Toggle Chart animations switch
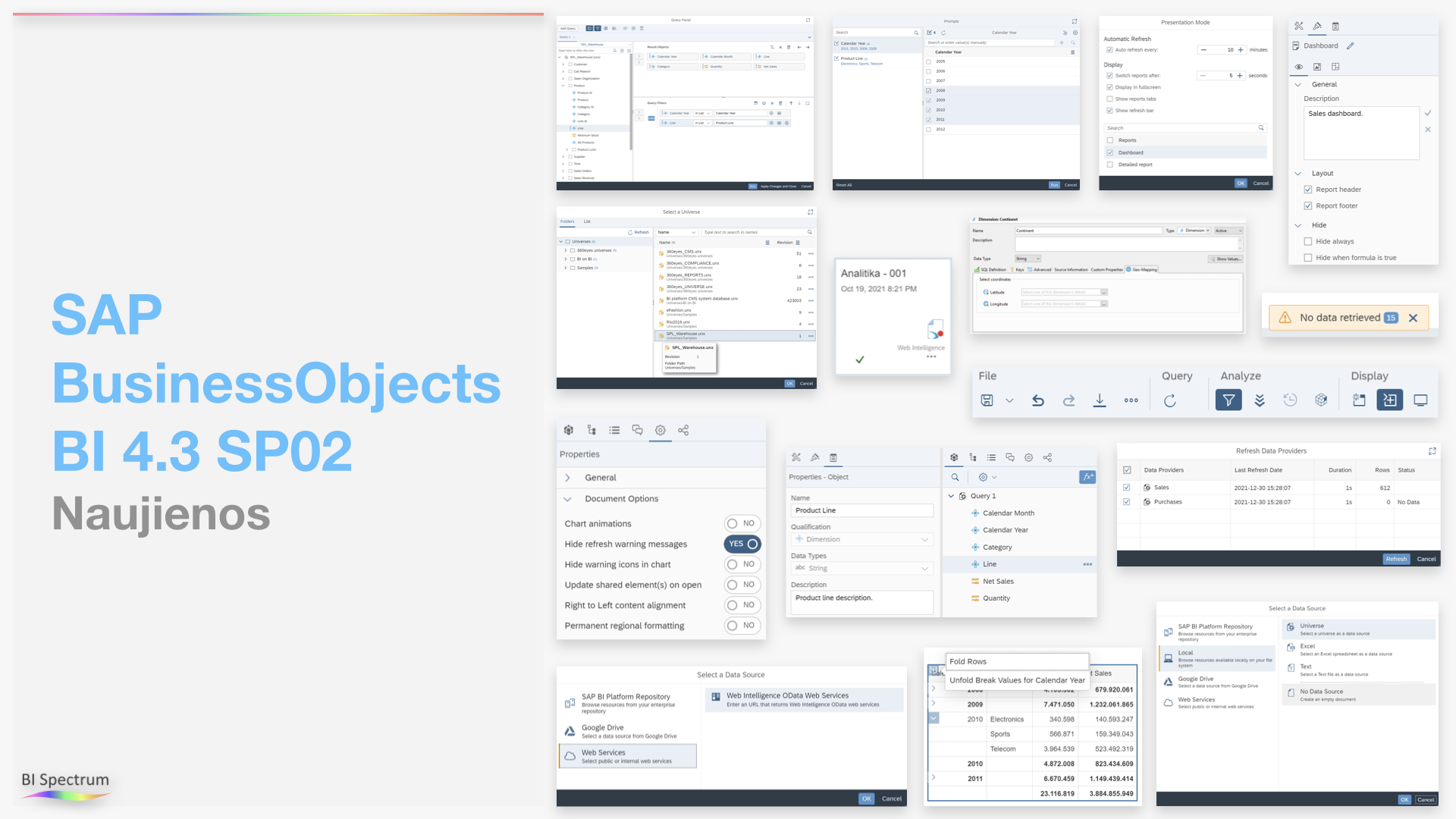The width and height of the screenshot is (1456, 819). [x=742, y=523]
